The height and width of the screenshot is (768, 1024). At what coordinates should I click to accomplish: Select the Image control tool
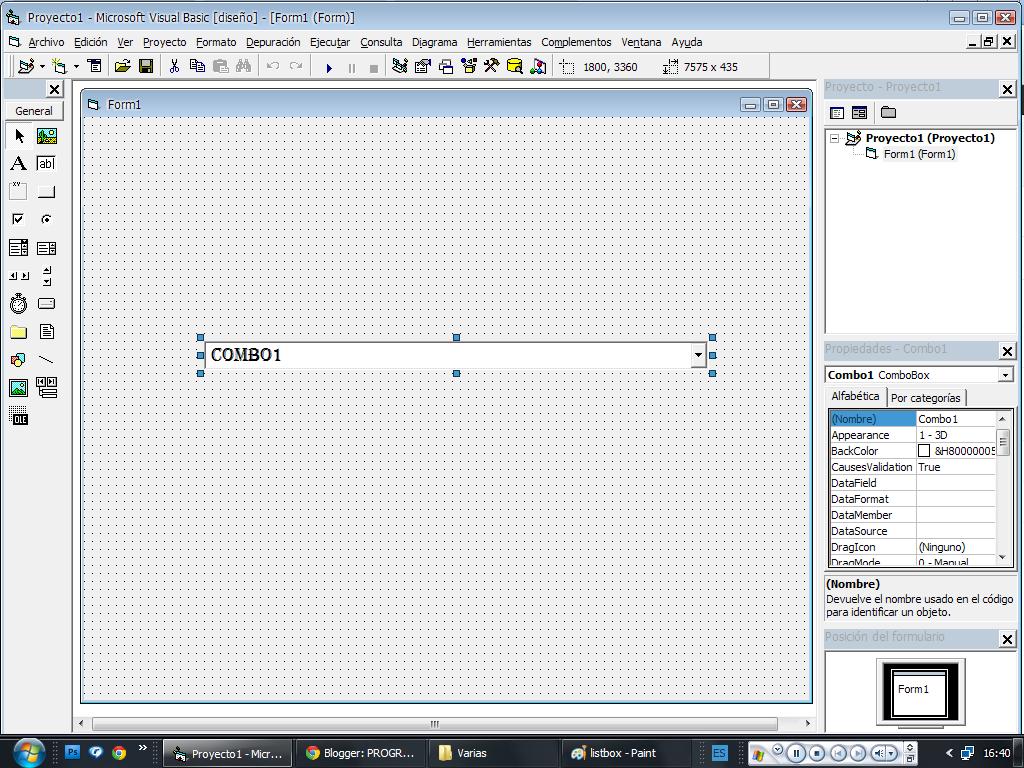[x=19, y=388]
